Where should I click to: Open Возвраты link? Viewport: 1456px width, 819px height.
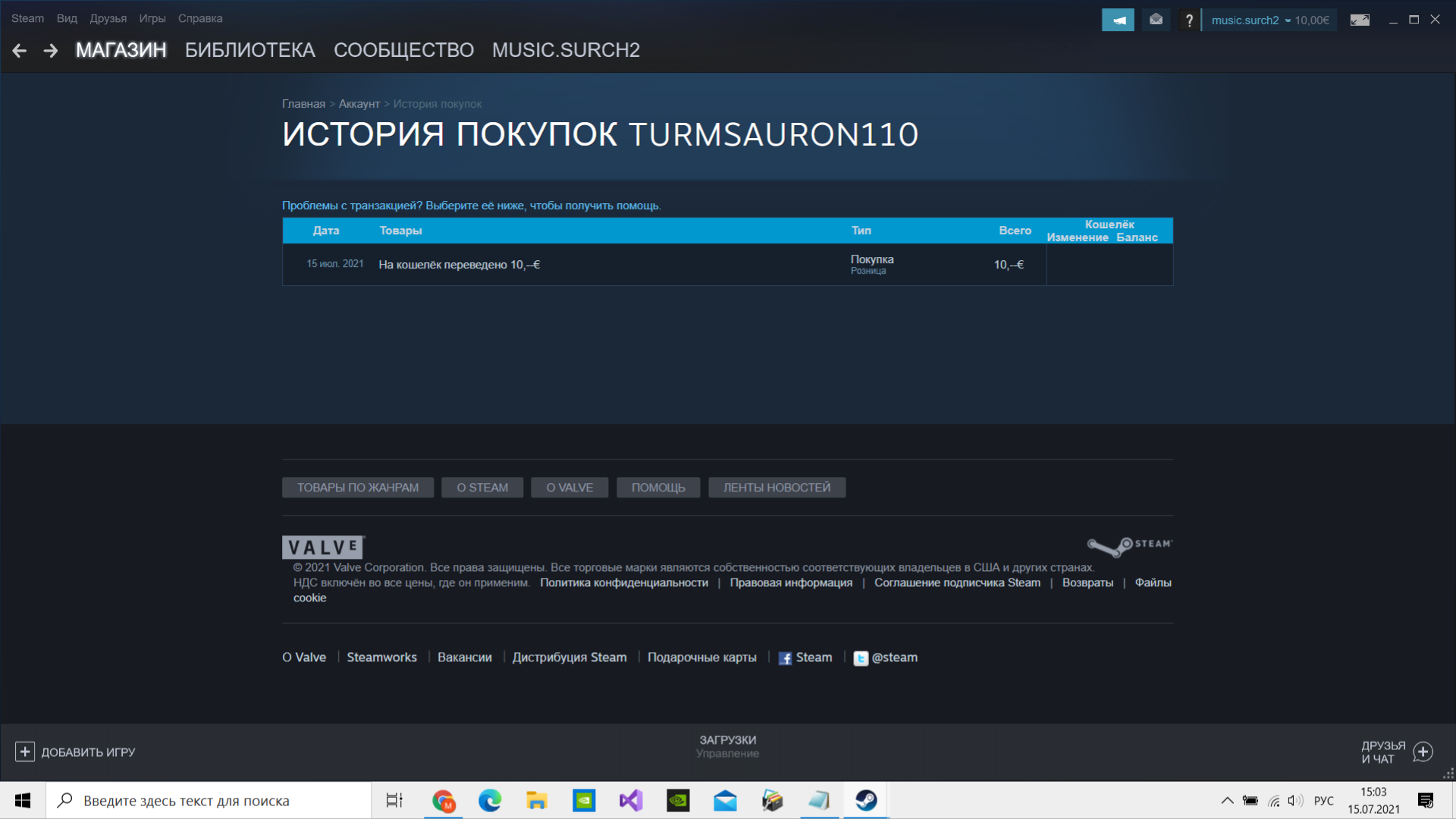[1087, 582]
